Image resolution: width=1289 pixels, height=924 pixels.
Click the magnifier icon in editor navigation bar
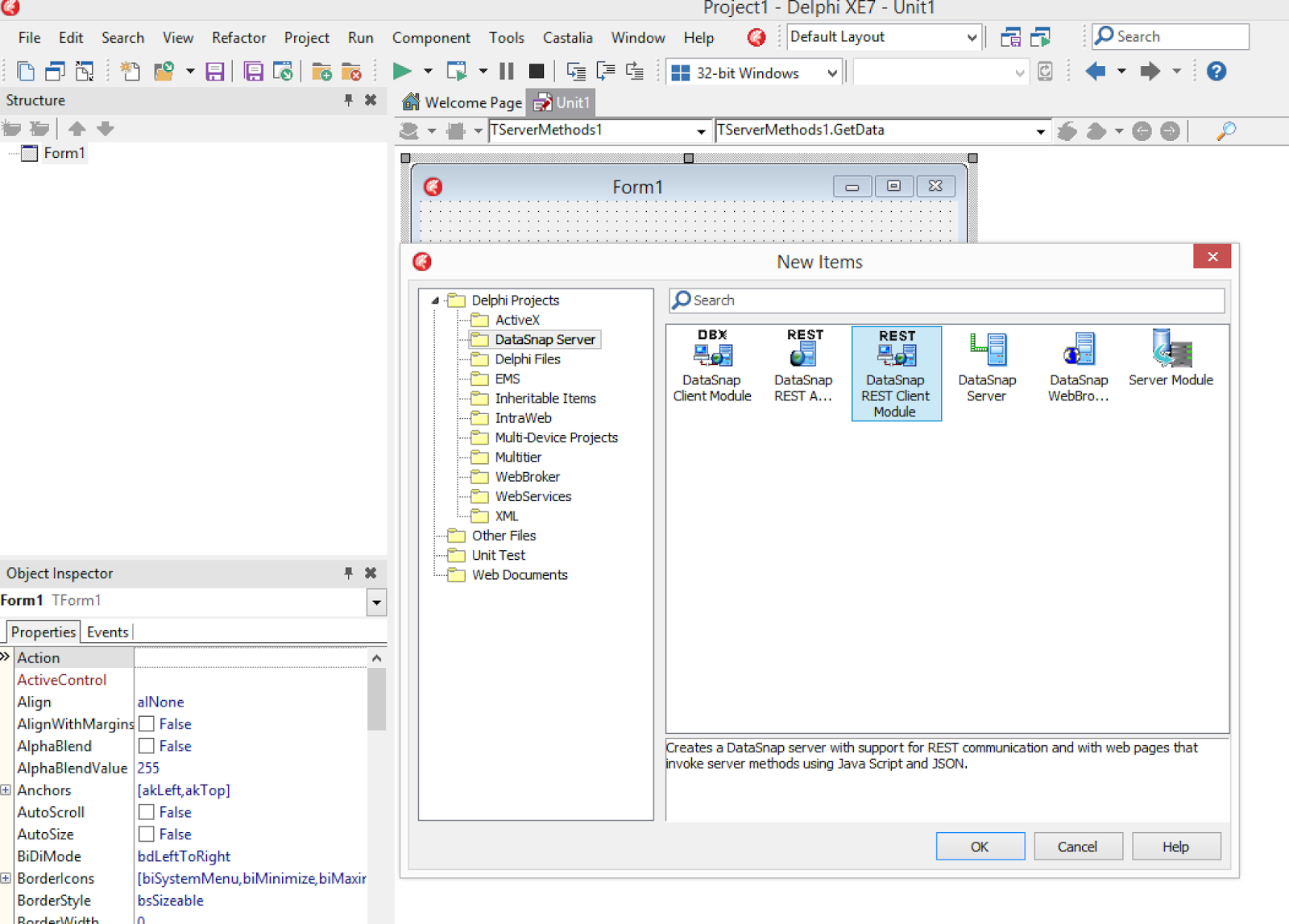[x=1226, y=131]
